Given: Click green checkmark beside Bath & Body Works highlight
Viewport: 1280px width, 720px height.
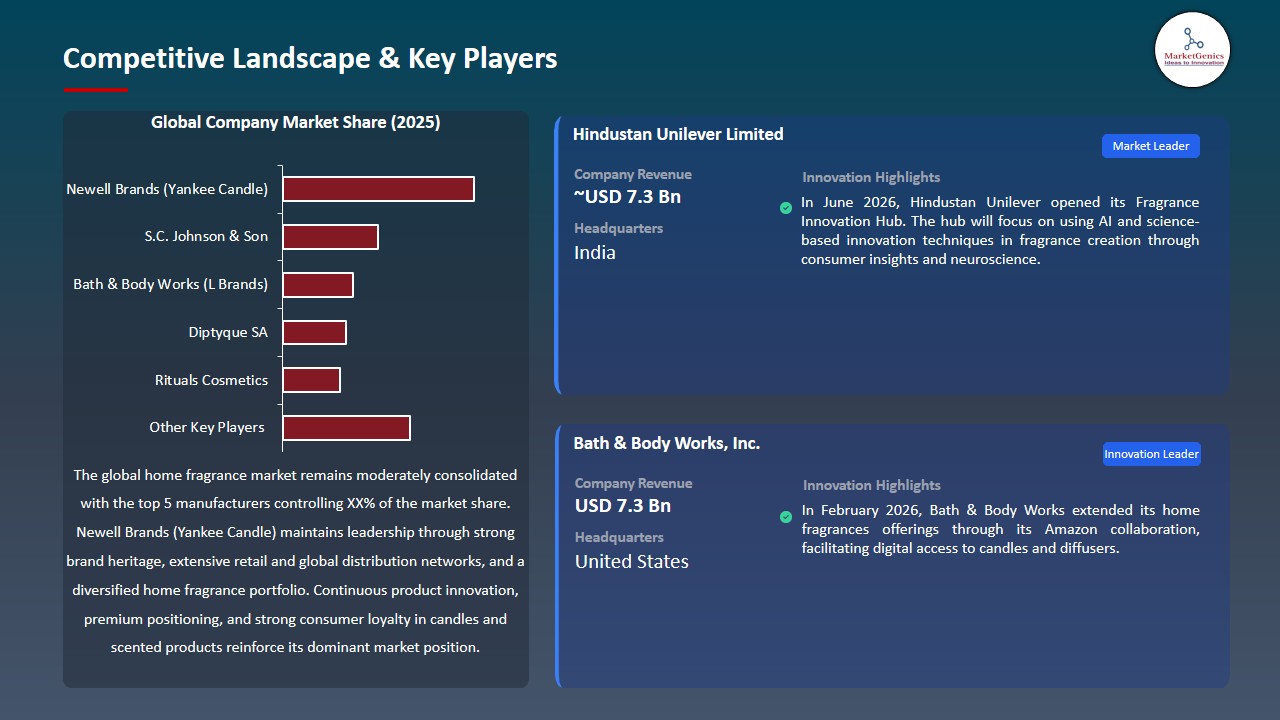Looking at the screenshot, I should click(x=786, y=516).
